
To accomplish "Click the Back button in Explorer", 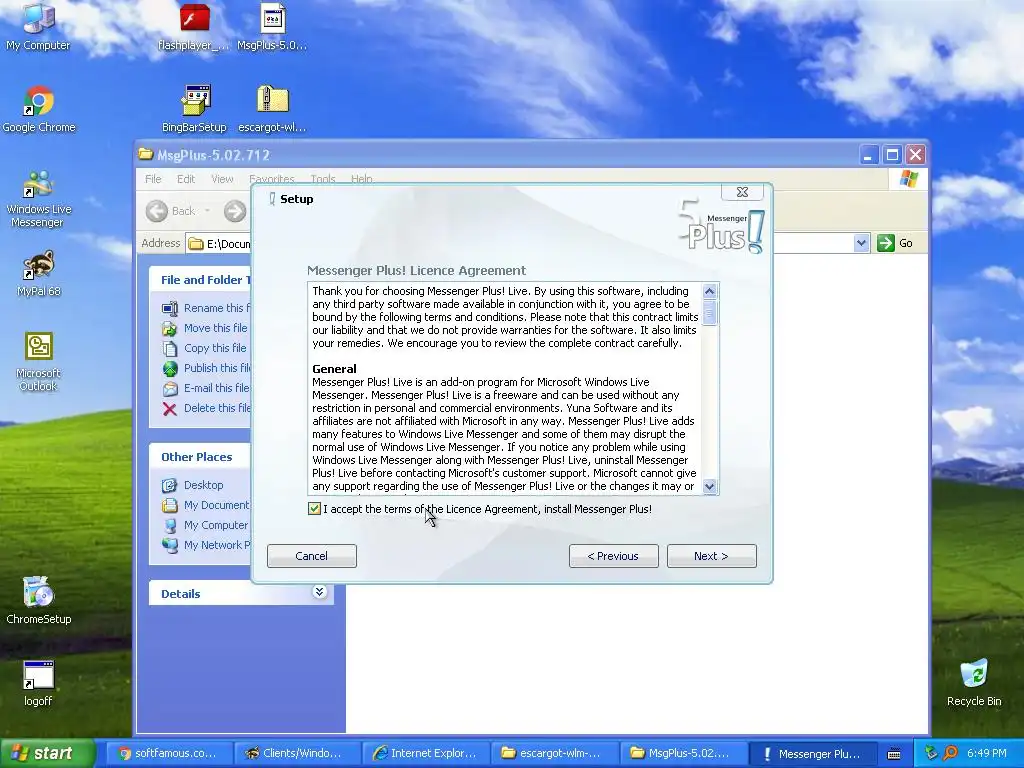I will 170,211.
